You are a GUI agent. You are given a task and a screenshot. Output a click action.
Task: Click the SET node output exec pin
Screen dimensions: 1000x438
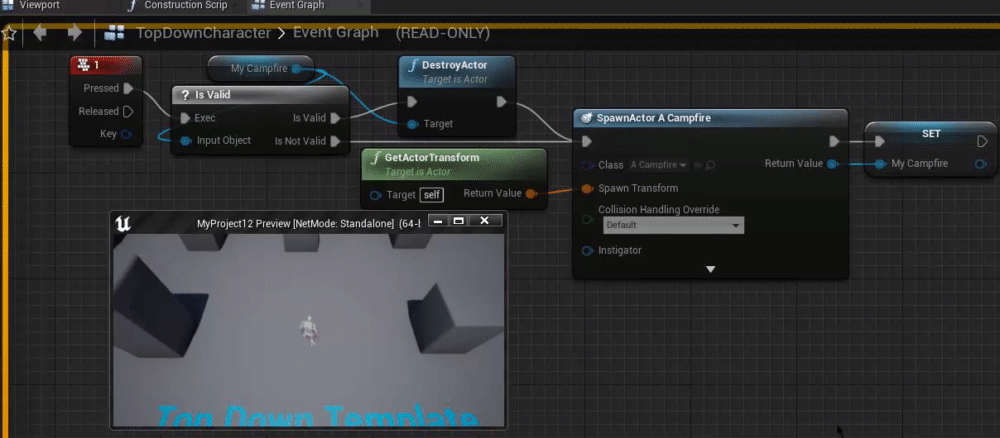[982, 141]
